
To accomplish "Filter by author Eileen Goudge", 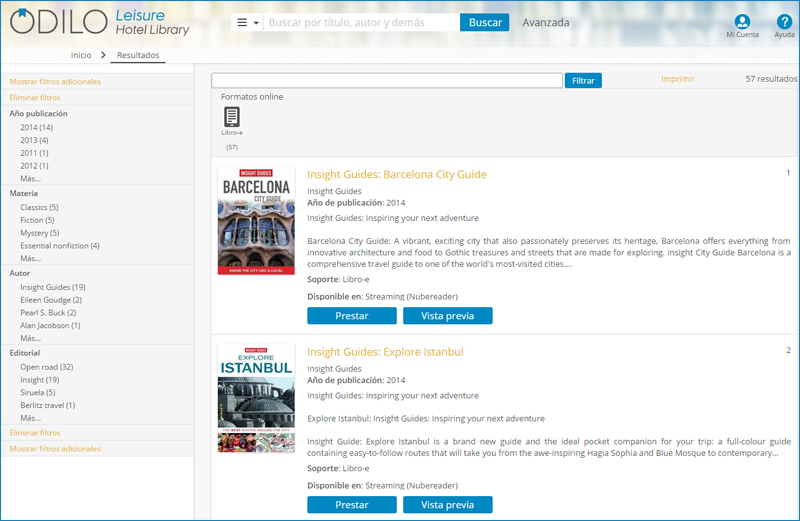I will pyautogui.click(x=51, y=300).
